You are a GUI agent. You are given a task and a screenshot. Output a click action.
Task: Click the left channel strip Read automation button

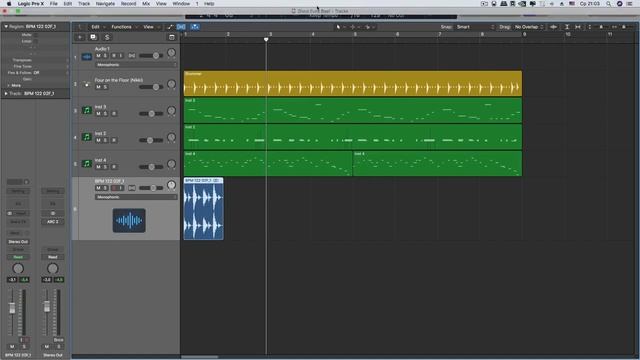(x=18, y=257)
